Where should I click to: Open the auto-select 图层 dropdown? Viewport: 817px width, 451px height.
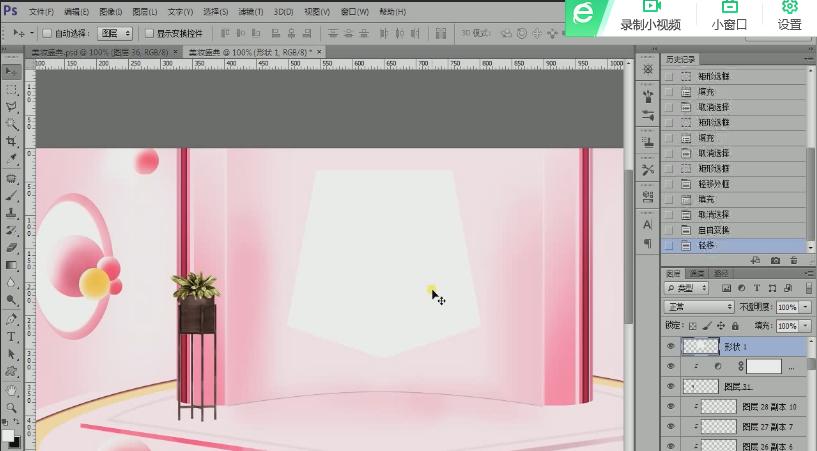115,33
